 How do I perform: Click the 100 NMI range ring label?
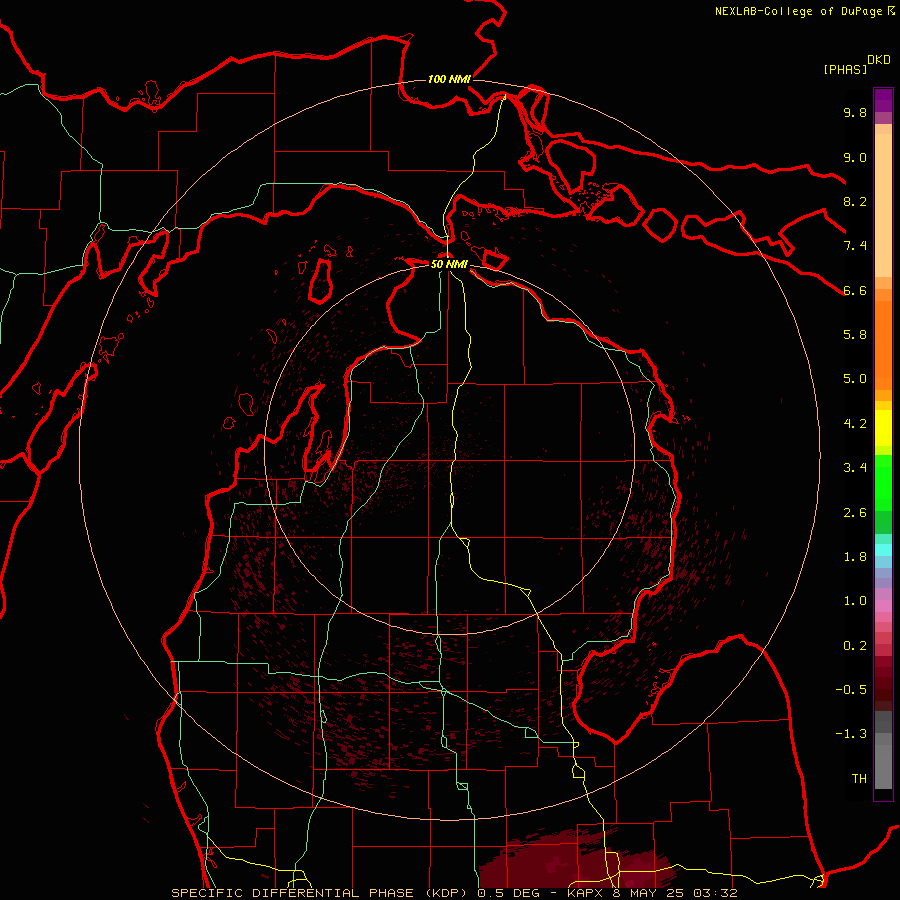[x=449, y=79]
